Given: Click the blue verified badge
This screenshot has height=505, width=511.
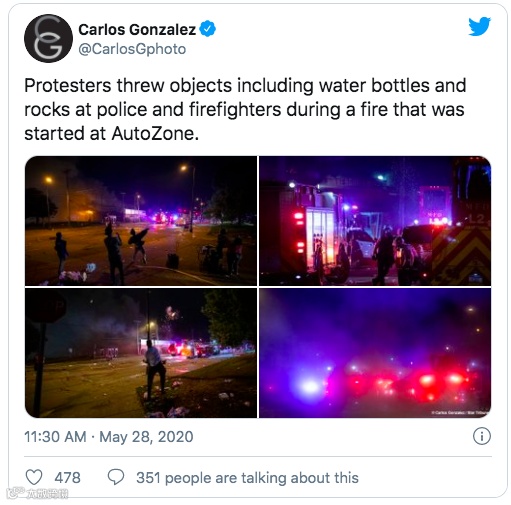Looking at the screenshot, I should (x=207, y=29).
